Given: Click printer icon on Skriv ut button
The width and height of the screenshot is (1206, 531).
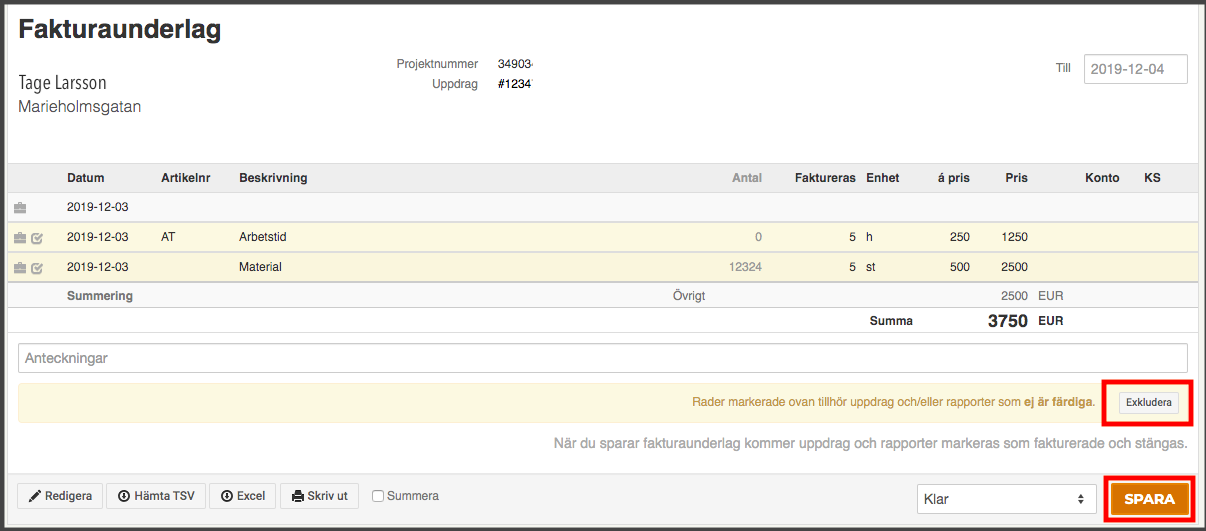Looking at the screenshot, I should [x=298, y=496].
